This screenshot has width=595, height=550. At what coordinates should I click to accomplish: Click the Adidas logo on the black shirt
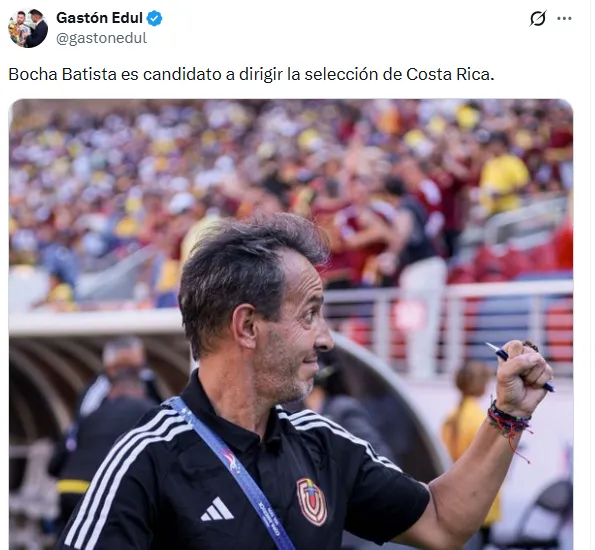click(217, 509)
